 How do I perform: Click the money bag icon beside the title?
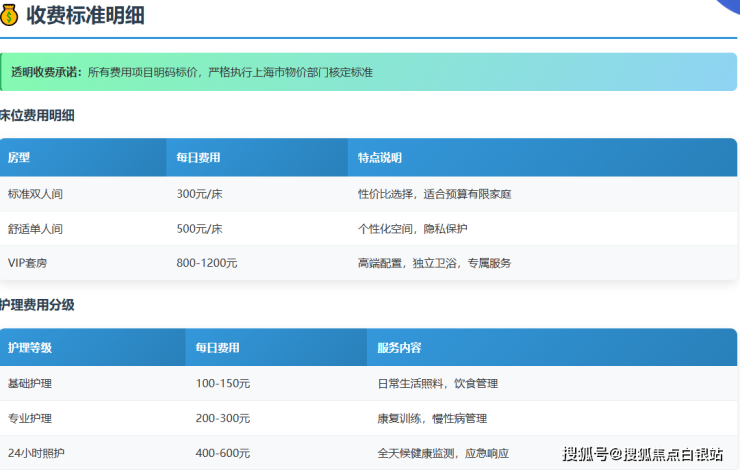tap(9, 16)
